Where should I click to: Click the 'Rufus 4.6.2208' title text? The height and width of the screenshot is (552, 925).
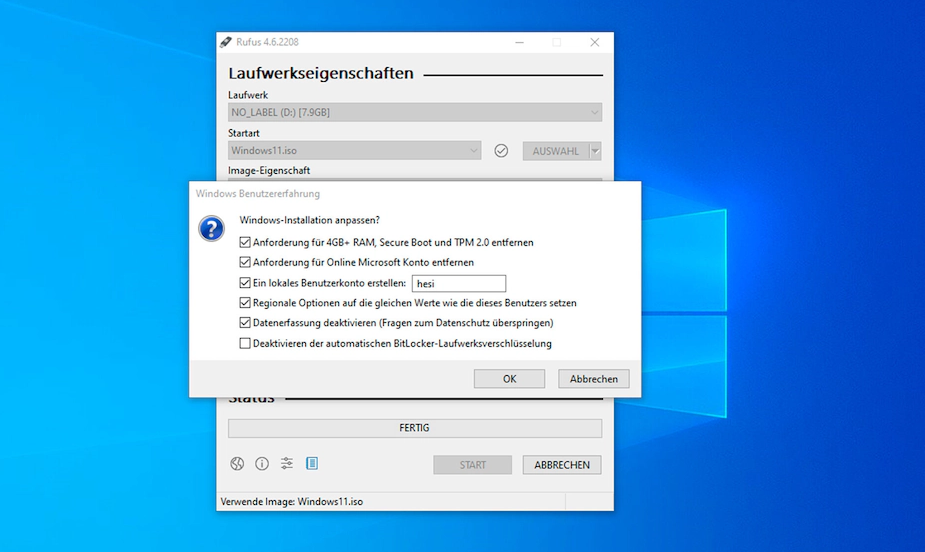267,42
